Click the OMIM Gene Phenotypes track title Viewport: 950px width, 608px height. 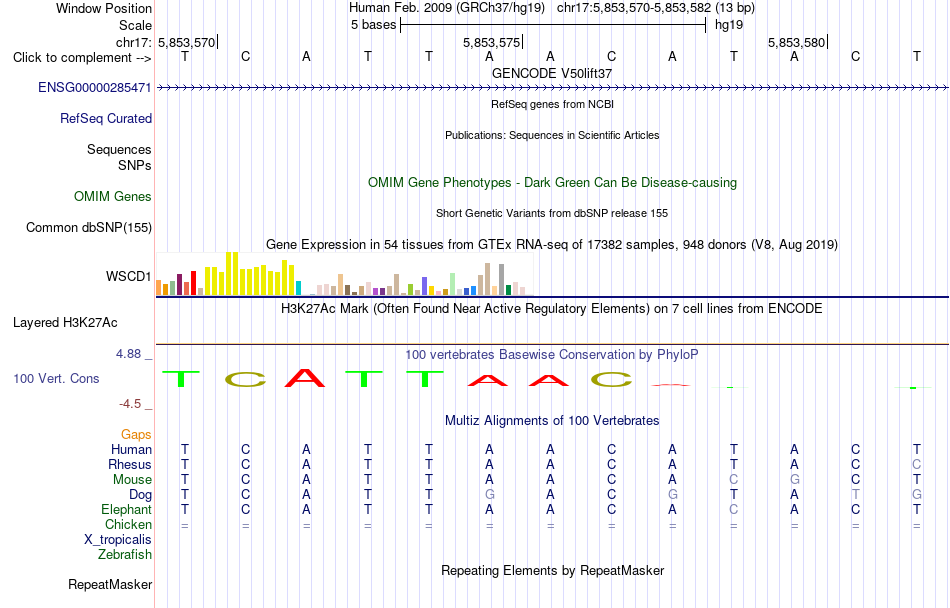(x=552, y=182)
